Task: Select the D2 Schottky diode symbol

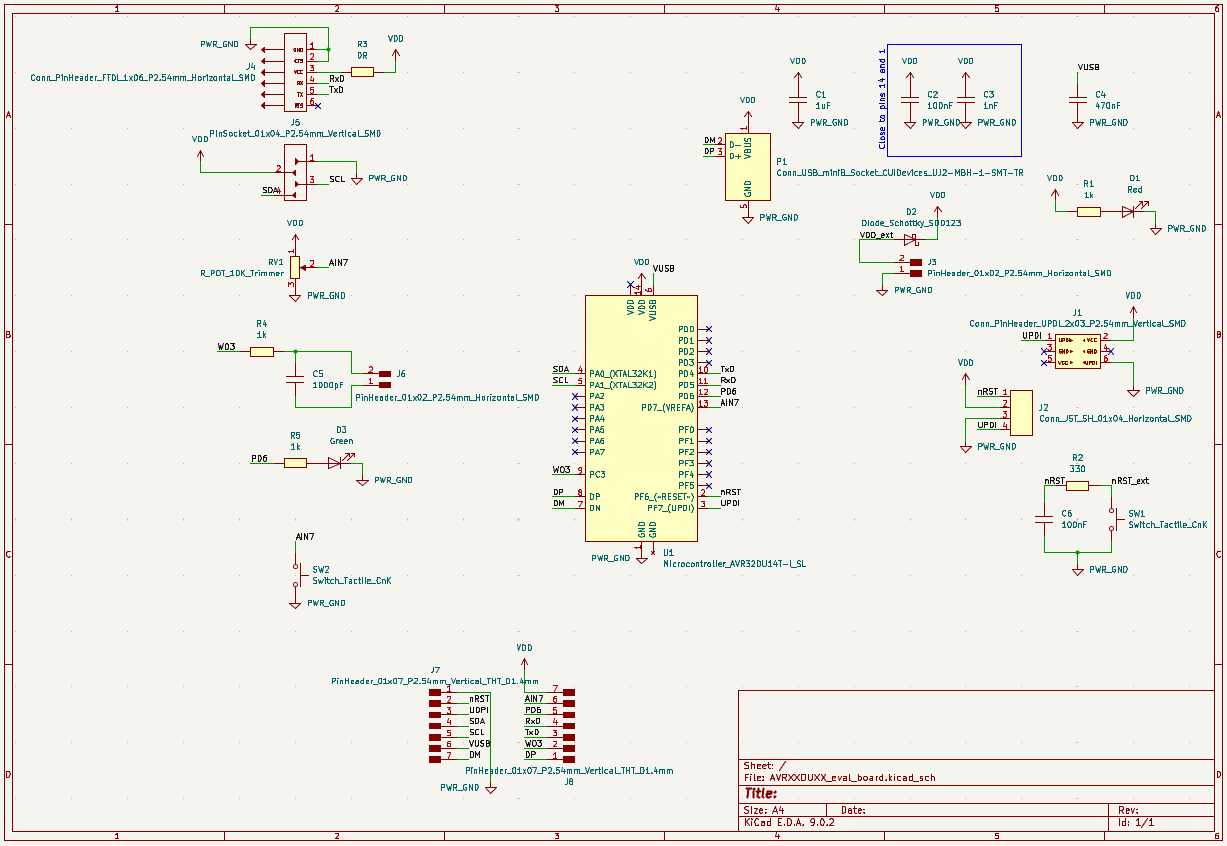Action: click(910, 239)
